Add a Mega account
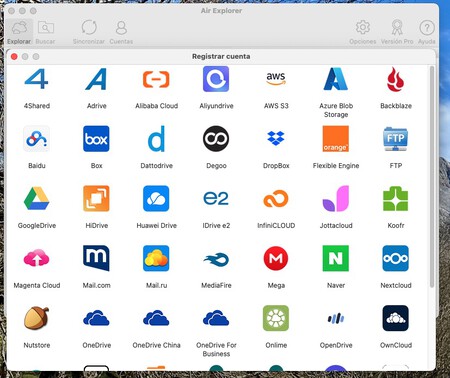This screenshot has height=378, width=450. coord(276,258)
